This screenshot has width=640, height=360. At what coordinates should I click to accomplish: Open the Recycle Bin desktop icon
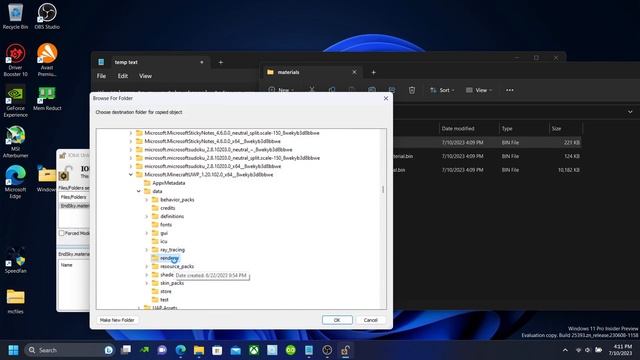(16, 16)
